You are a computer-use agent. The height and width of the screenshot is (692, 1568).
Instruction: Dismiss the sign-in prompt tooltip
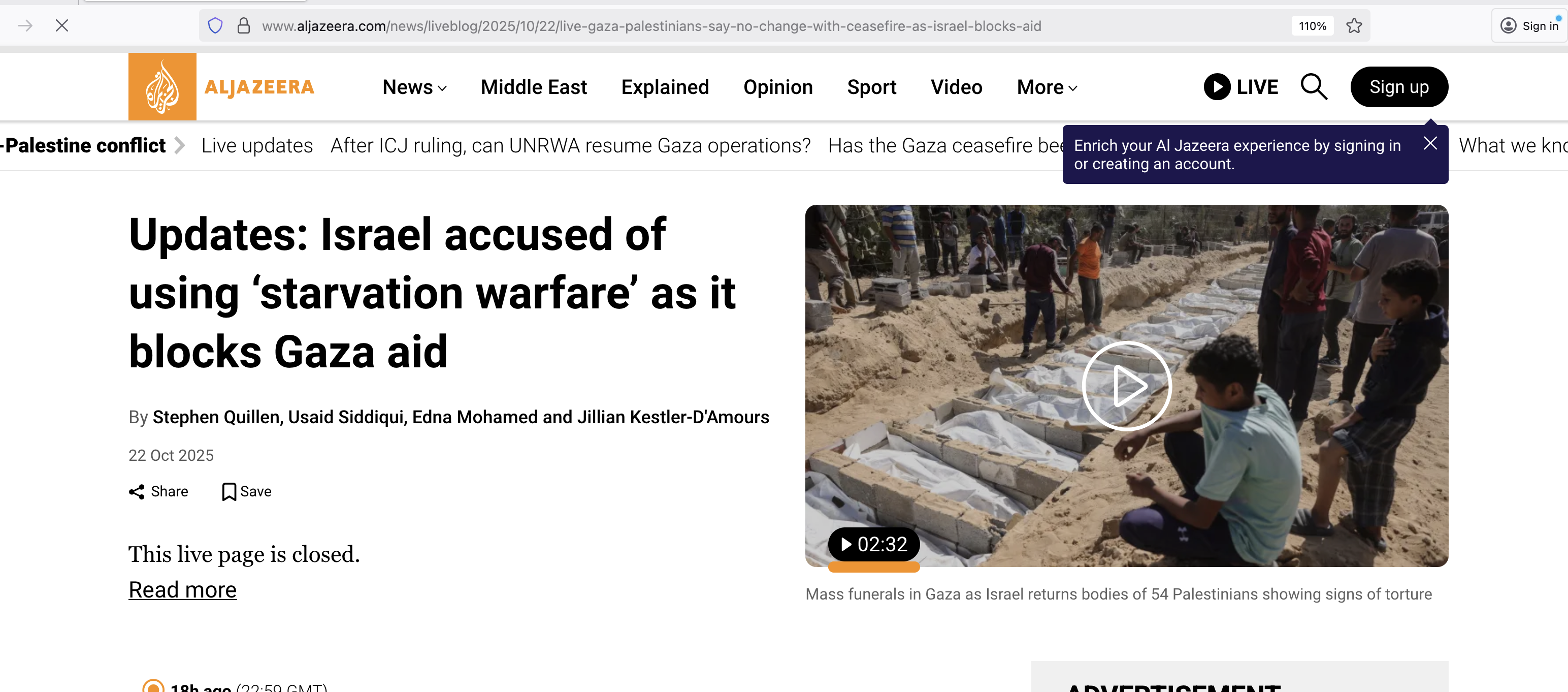pos(1430,144)
